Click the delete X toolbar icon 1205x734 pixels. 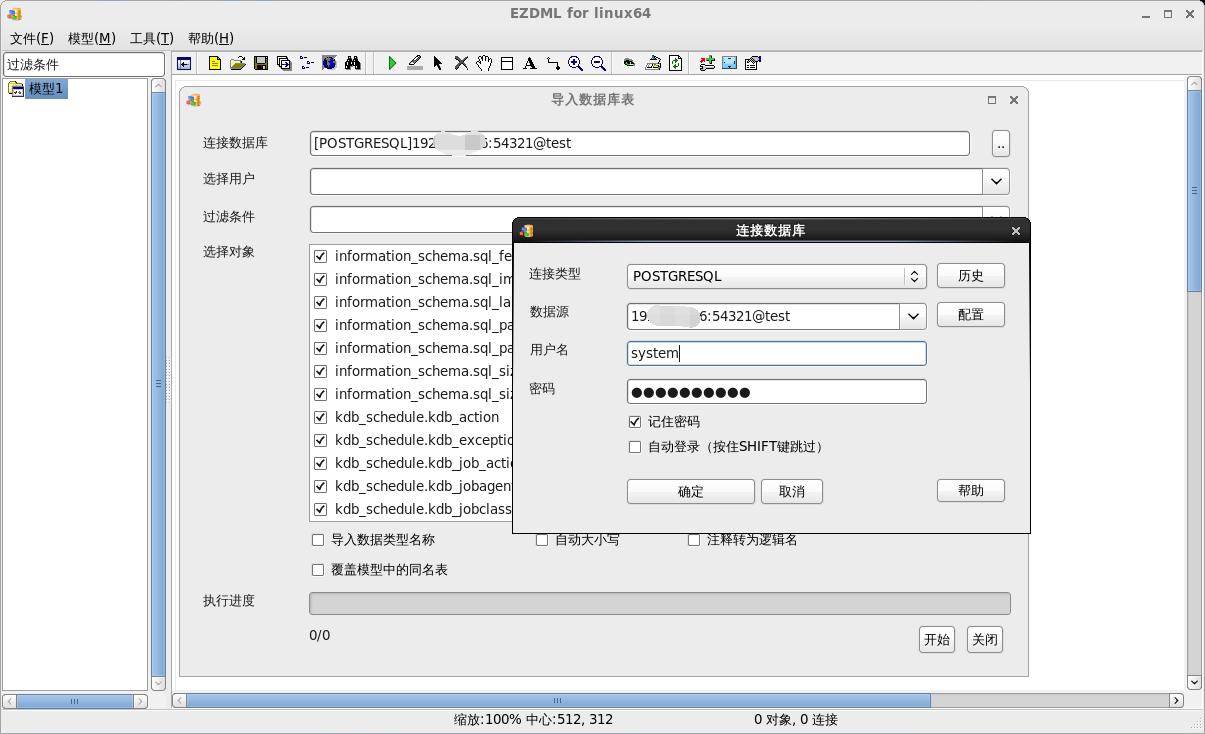pyautogui.click(x=461, y=63)
